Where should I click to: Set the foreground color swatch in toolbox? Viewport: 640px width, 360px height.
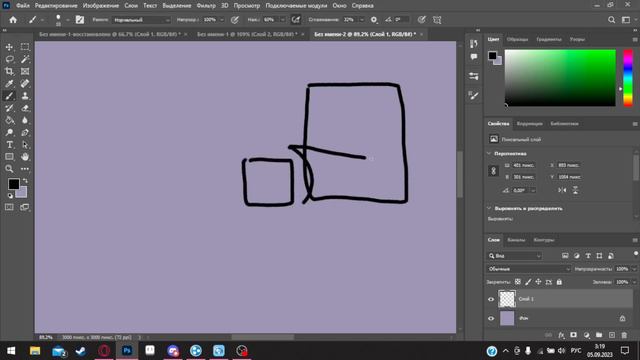pyautogui.click(x=13, y=184)
